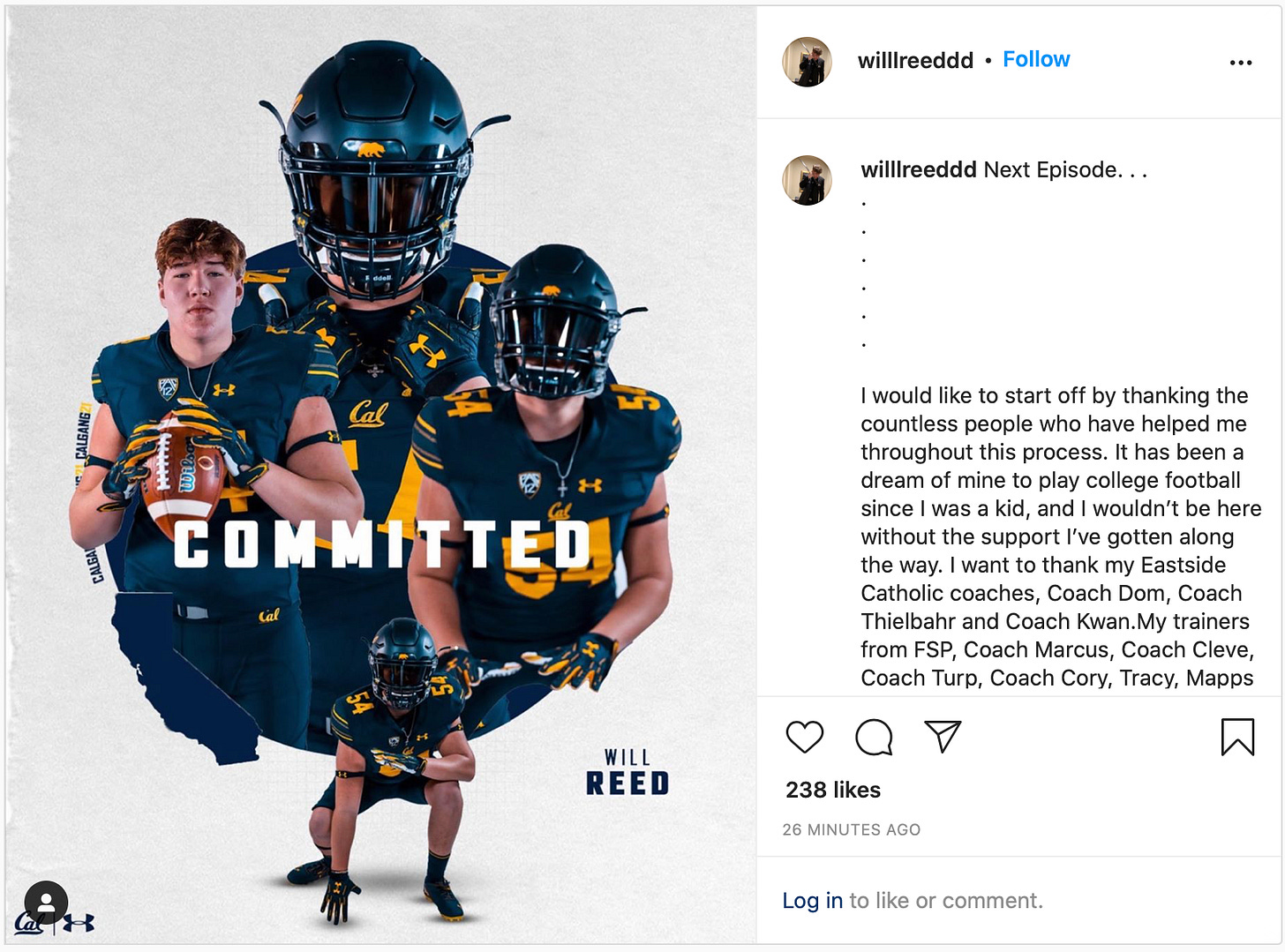Open willlreeddd profile from header username
Viewport: 1285px width, 952px height.
tap(915, 60)
